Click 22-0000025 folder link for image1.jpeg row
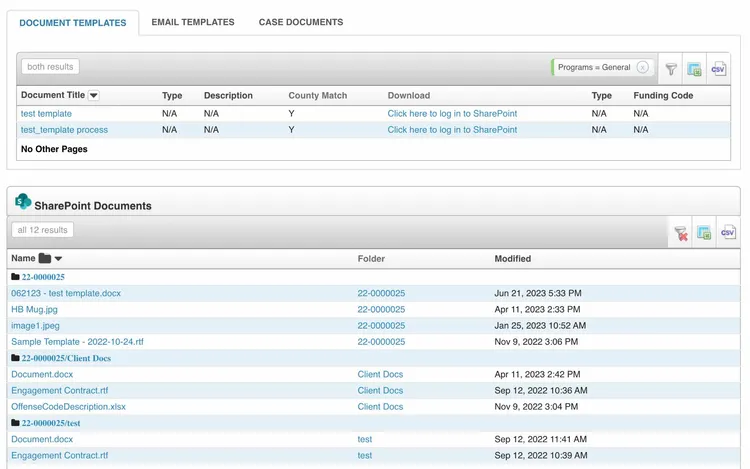 [381, 326]
